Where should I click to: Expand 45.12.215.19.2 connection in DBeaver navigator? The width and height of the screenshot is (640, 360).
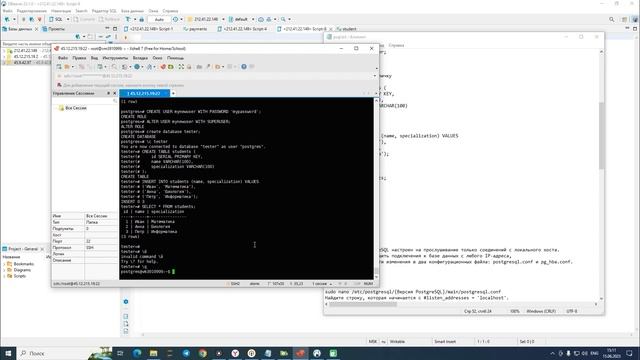pos(4,57)
